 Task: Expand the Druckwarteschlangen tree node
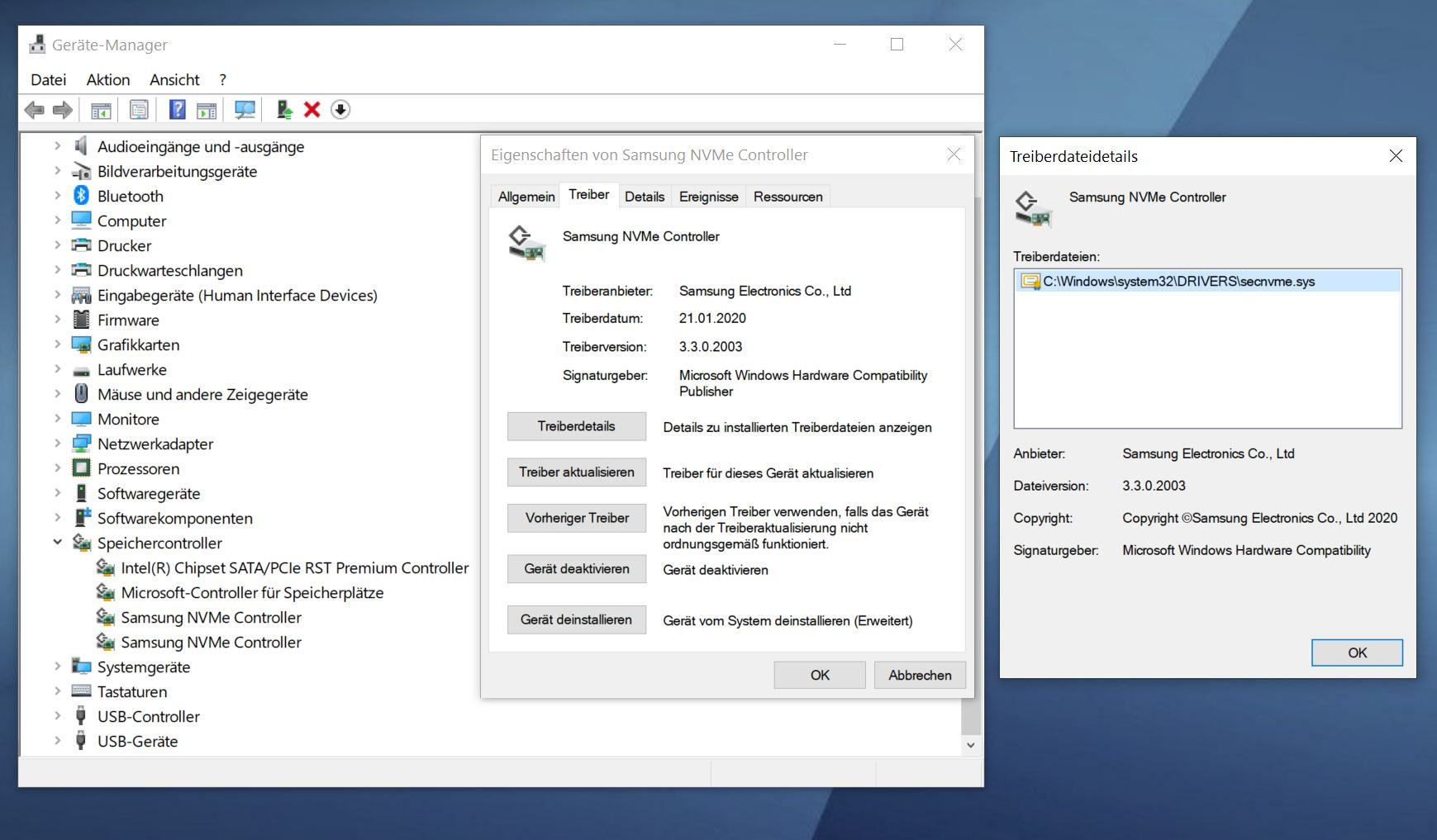point(57,270)
